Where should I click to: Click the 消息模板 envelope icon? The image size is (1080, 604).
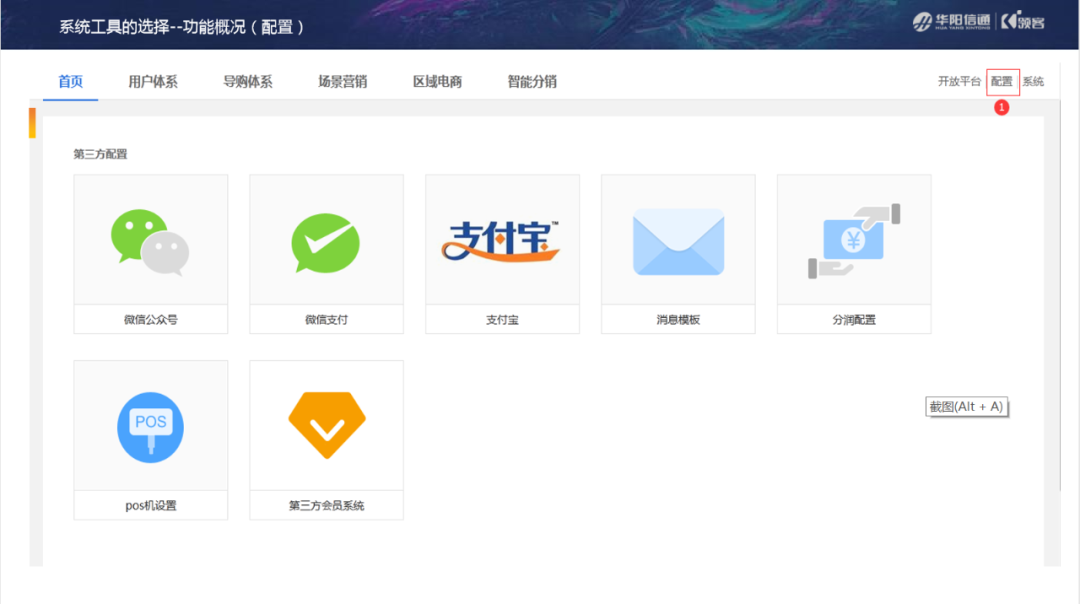678,242
